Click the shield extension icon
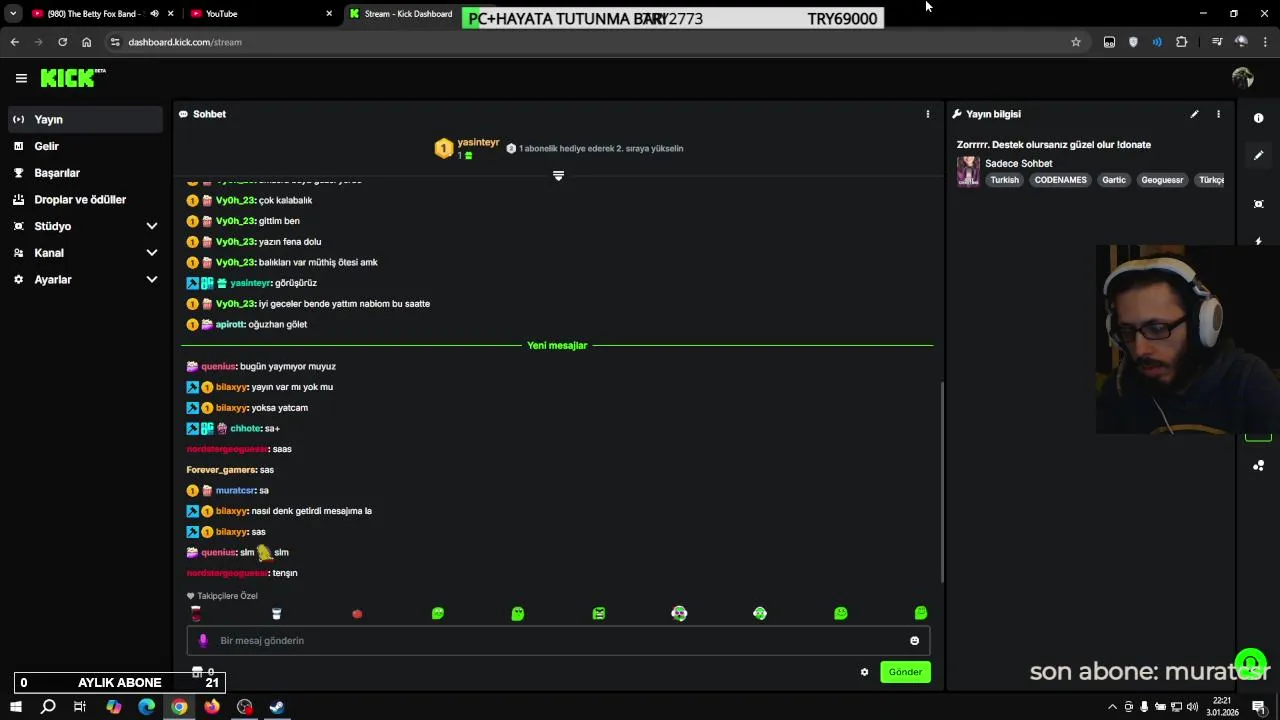 click(x=1133, y=42)
